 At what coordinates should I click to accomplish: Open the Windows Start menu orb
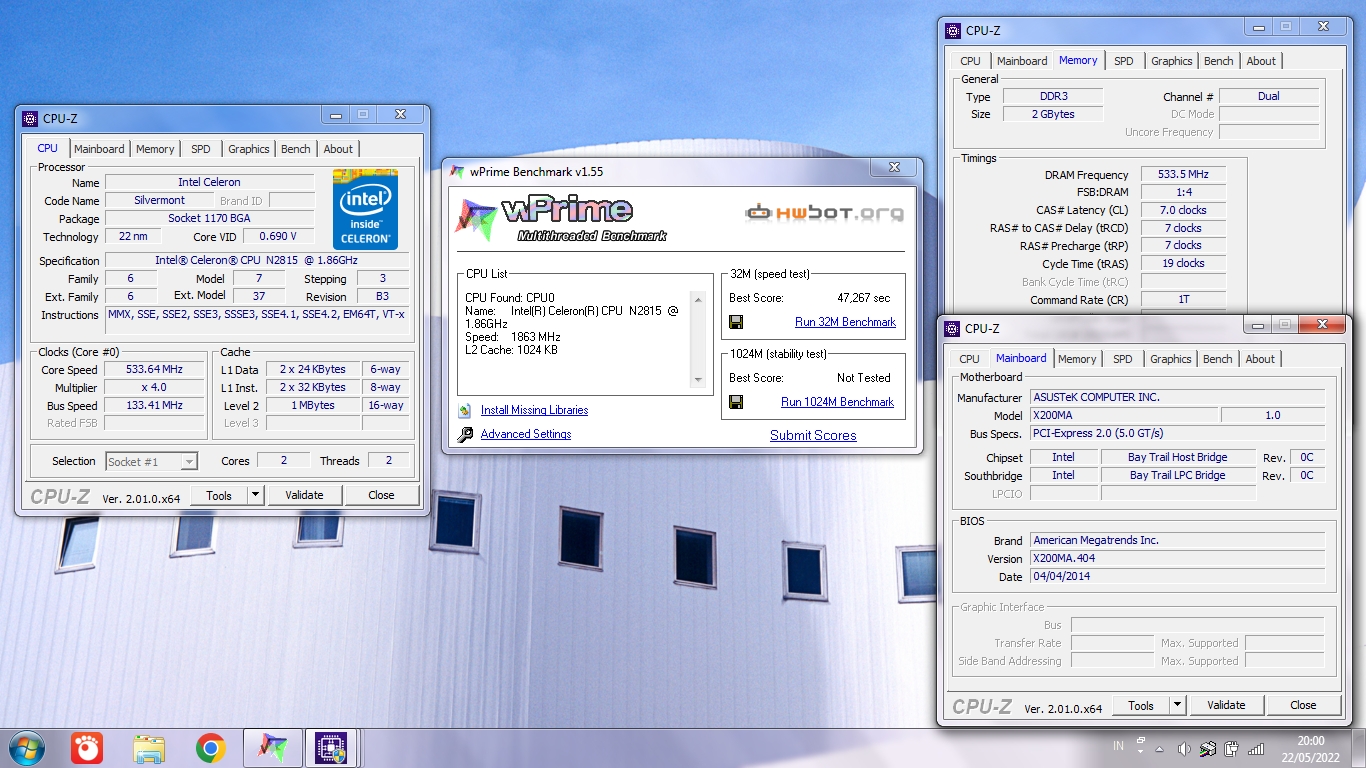25,748
